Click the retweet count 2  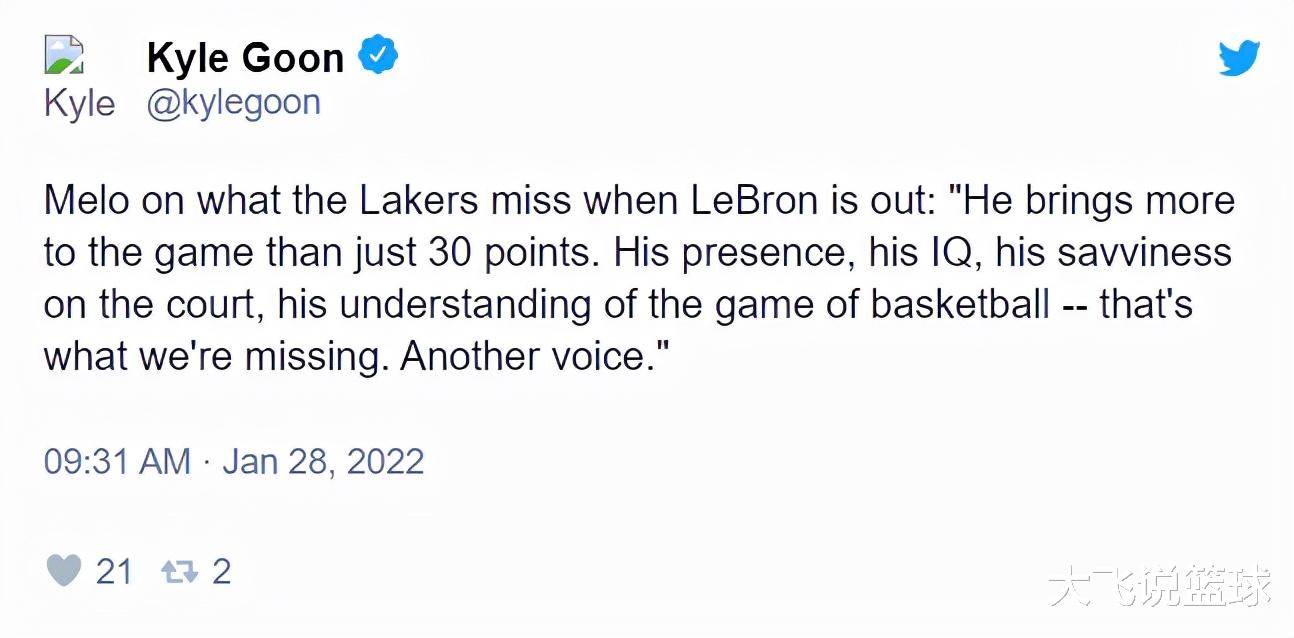pyautogui.click(x=222, y=571)
